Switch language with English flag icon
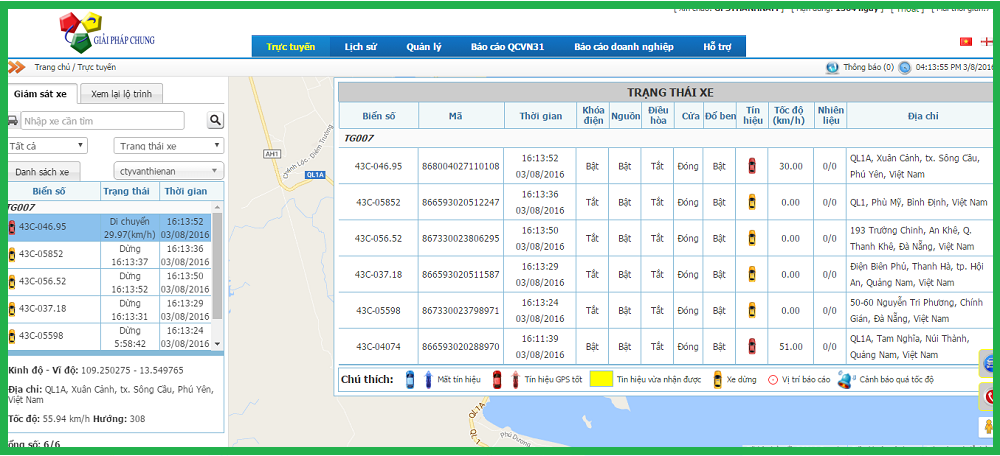The image size is (1000, 456). pyautogui.click(x=986, y=41)
